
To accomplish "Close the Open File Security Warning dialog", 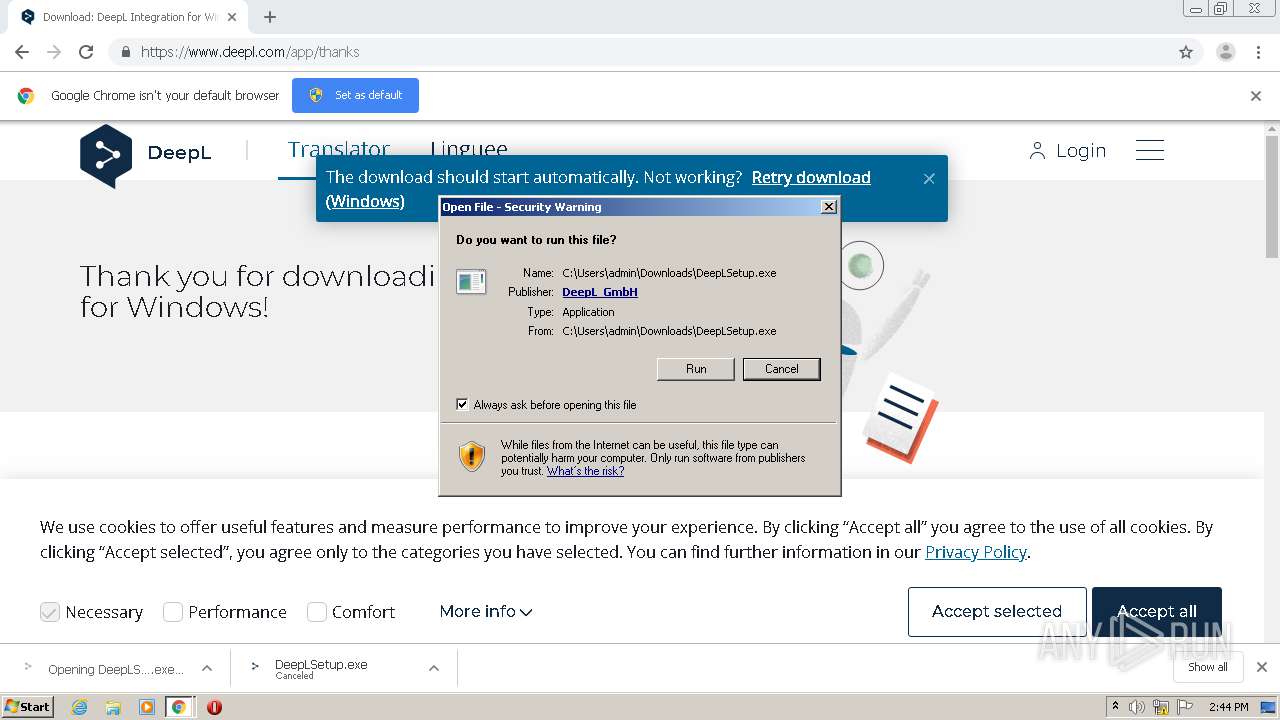I will pyautogui.click(x=828, y=207).
